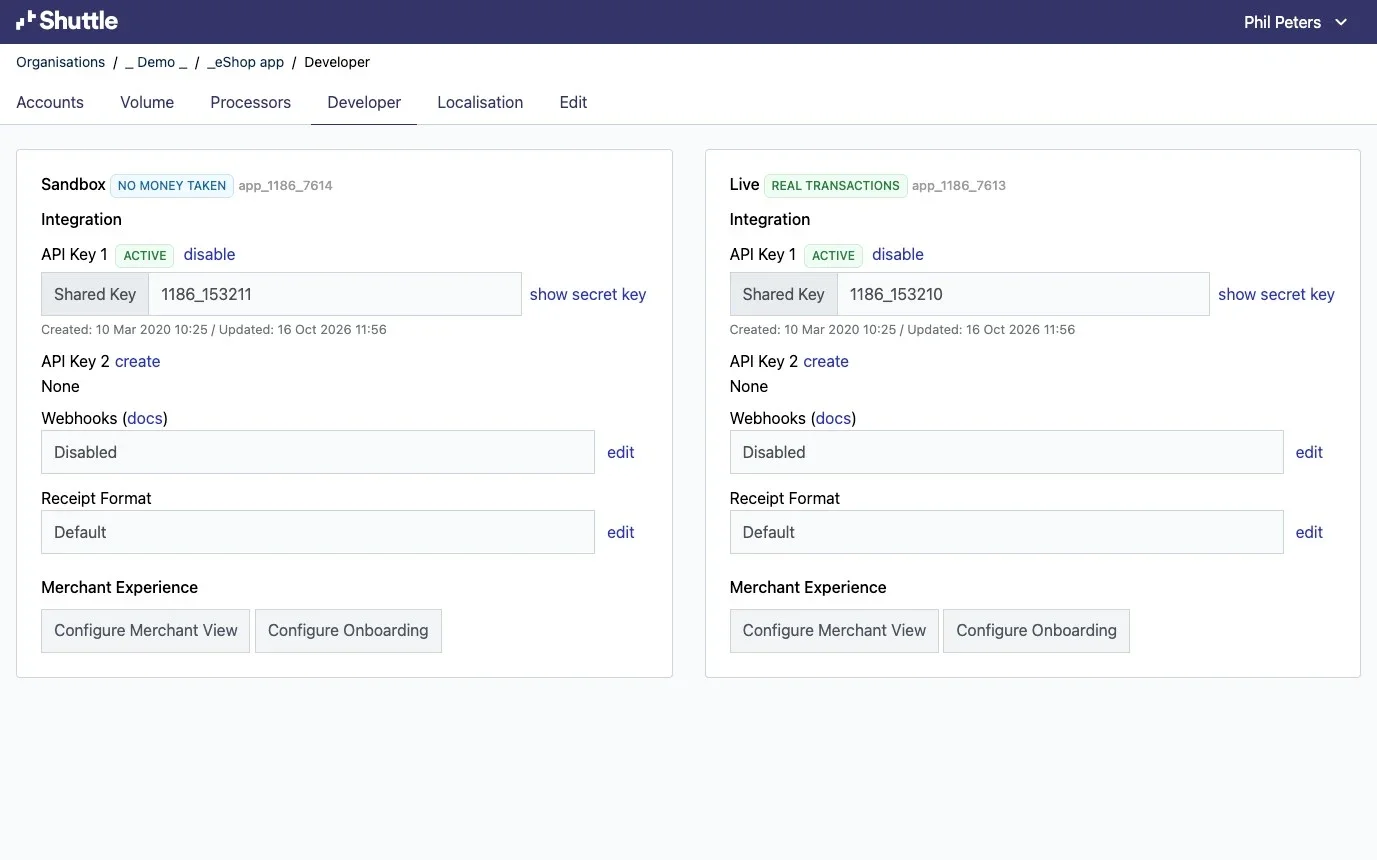The image size is (1377, 860).
Task: Click the Developer breadcrumb text
Action: click(337, 62)
